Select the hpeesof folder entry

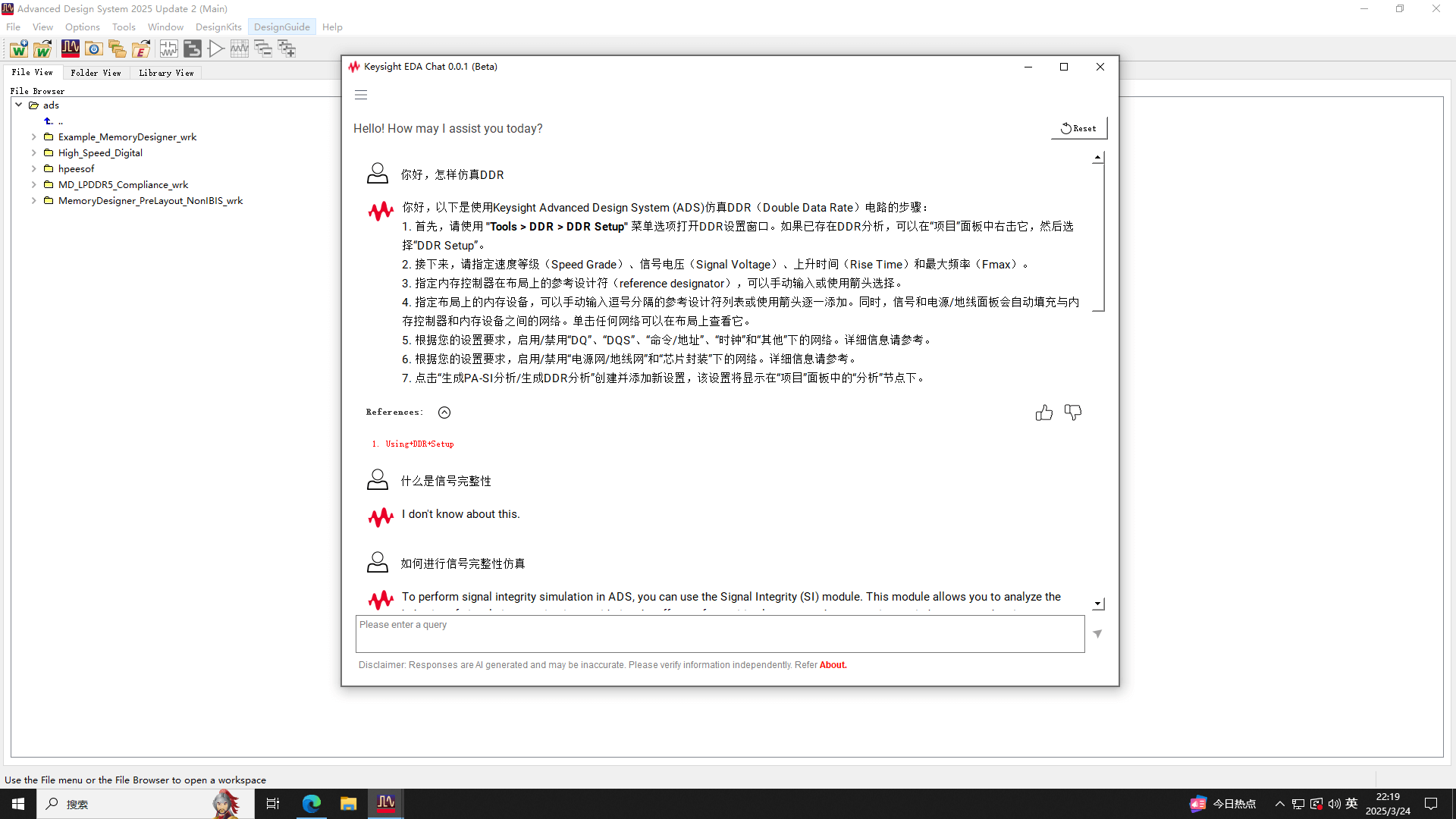point(76,169)
